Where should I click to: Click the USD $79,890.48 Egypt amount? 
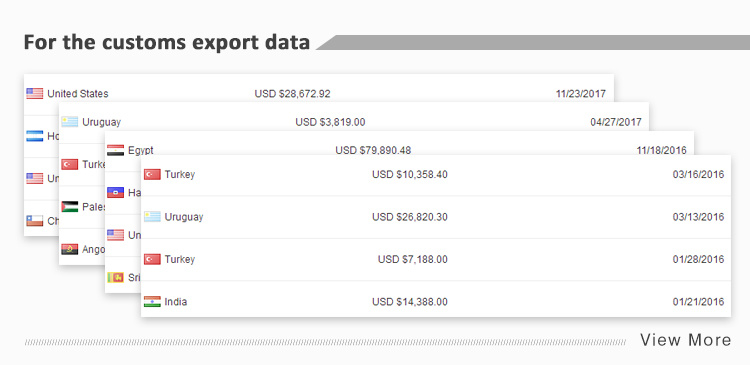click(373, 150)
